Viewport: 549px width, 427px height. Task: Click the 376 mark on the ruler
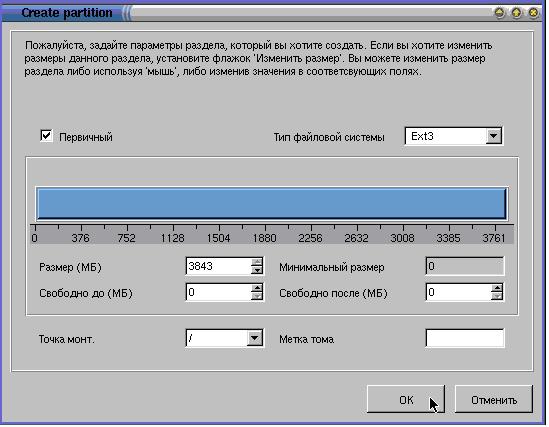coord(81,238)
